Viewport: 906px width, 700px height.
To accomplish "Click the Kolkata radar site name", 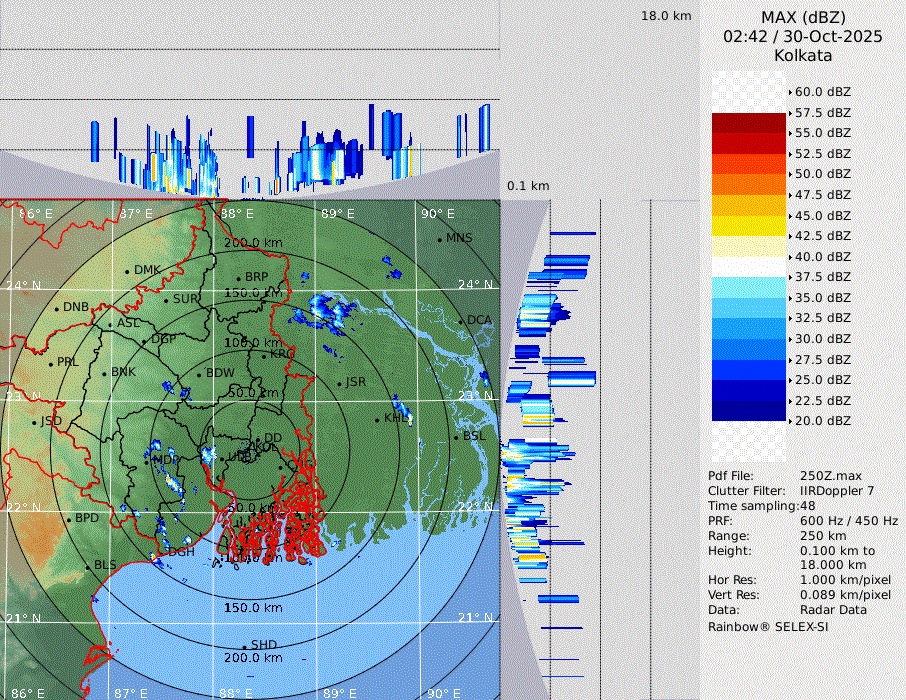I will point(802,55).
